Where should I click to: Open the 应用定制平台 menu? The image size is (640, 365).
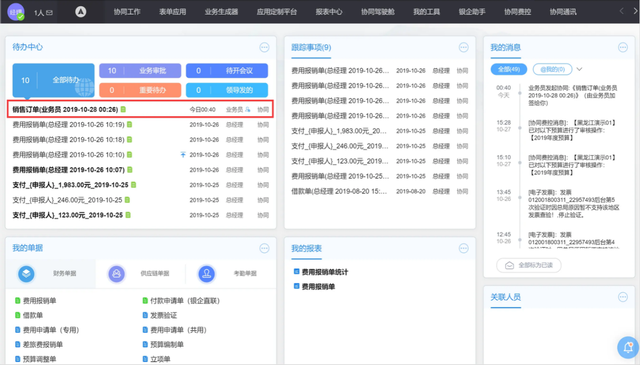[277, 12]
